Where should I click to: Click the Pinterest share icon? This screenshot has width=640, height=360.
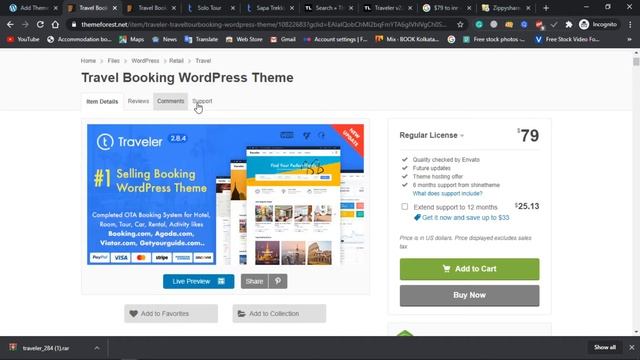(x=278, y=281)
